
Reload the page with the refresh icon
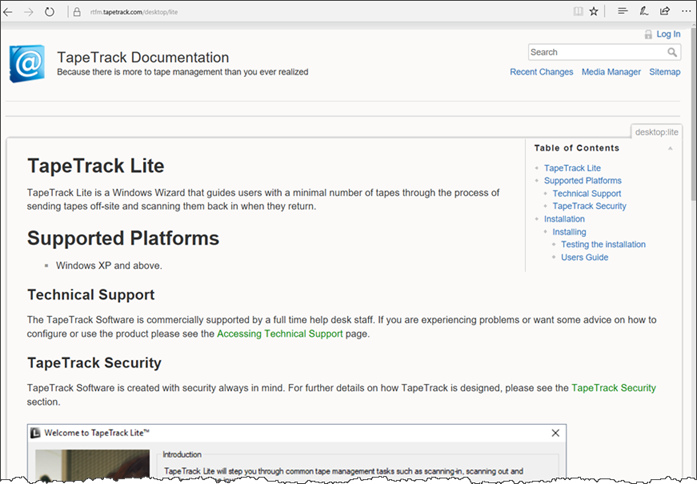click(49, 12)
